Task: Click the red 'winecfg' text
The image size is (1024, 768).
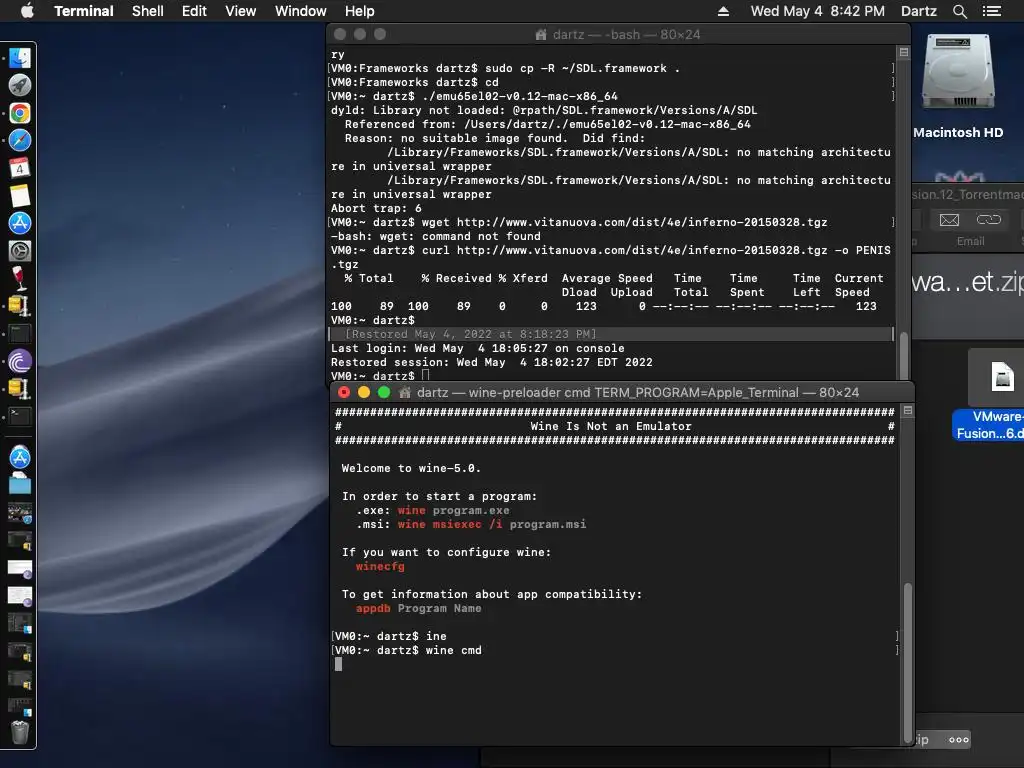Action: coord(380,566)
